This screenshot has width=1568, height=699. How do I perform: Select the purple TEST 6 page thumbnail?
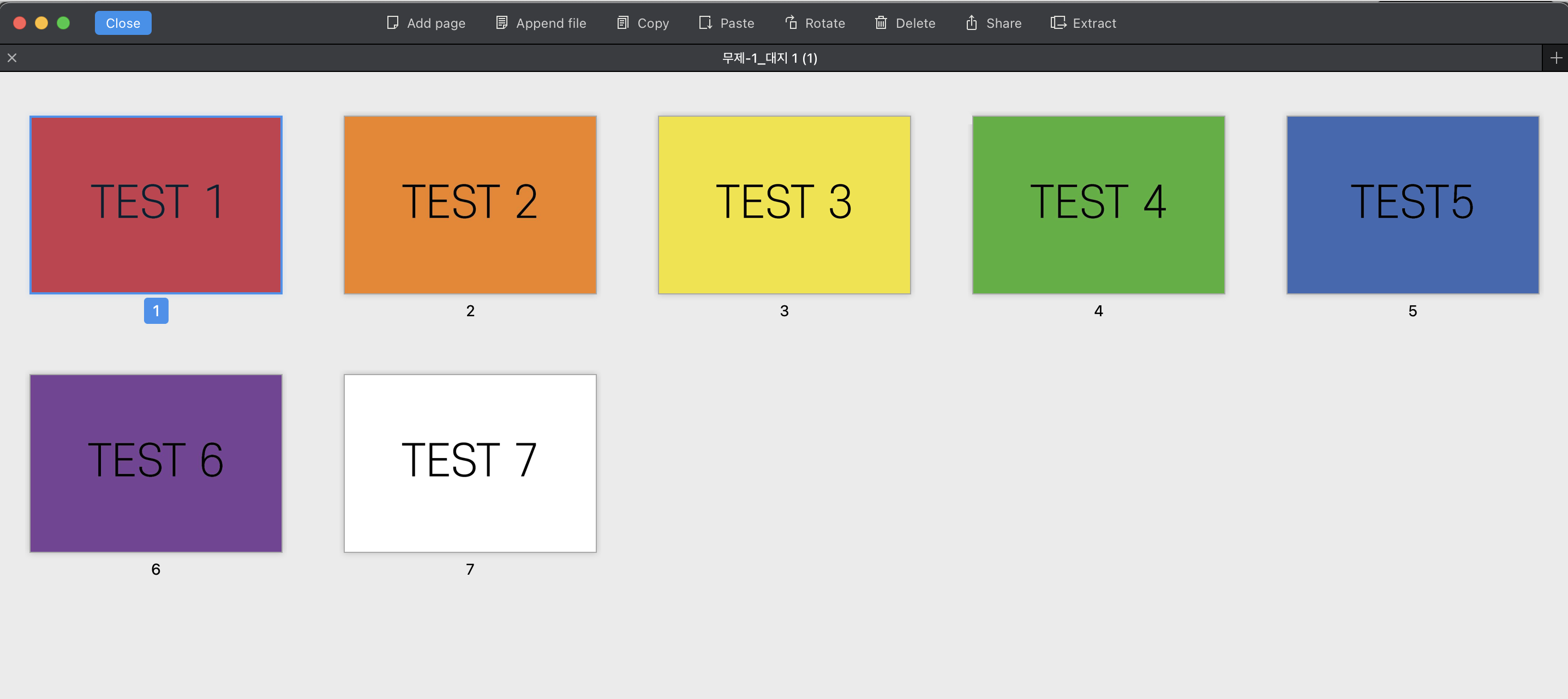pyautogui.click(x=156, y=463)
